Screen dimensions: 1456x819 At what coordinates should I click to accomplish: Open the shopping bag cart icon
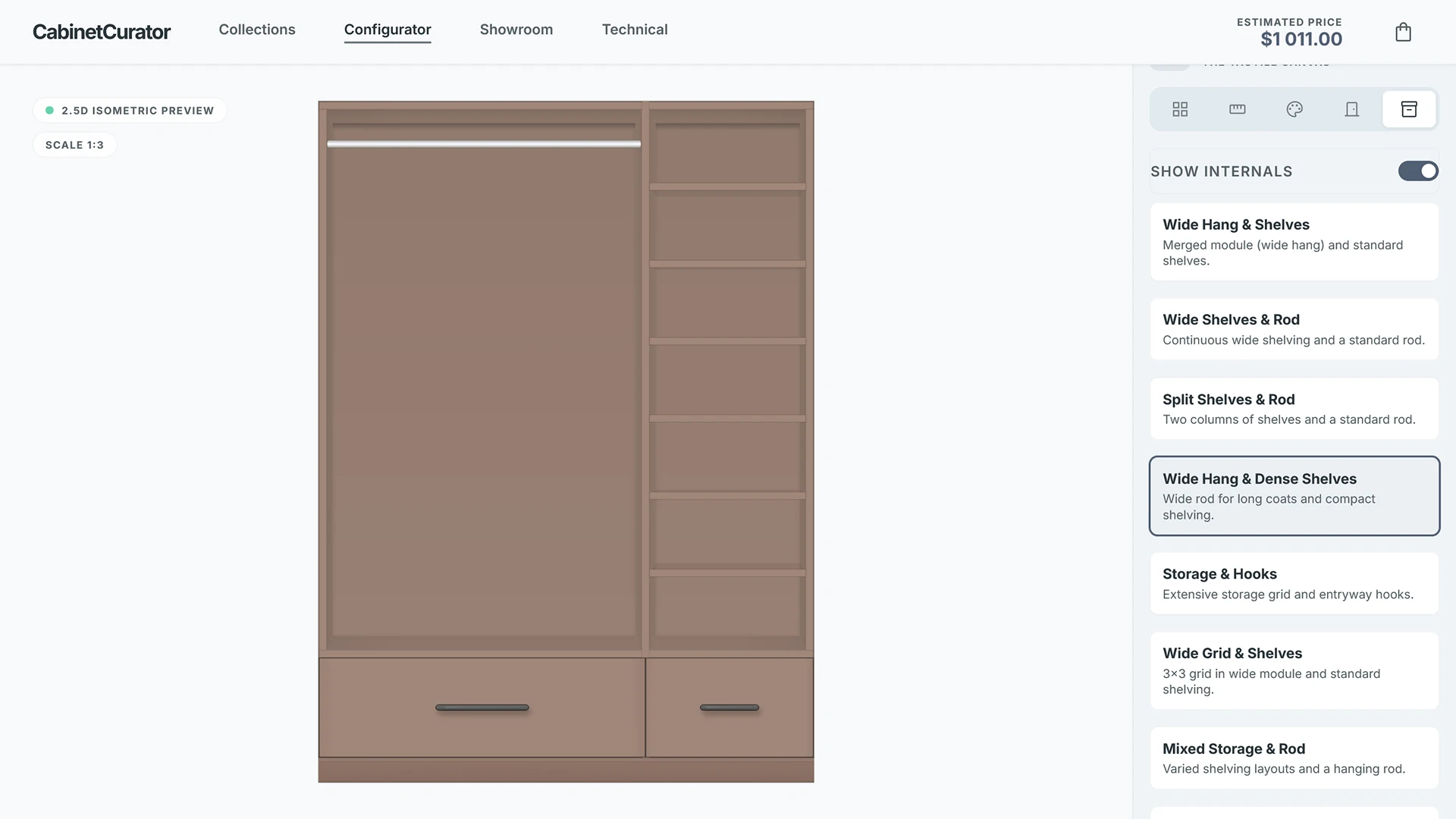1403,32
